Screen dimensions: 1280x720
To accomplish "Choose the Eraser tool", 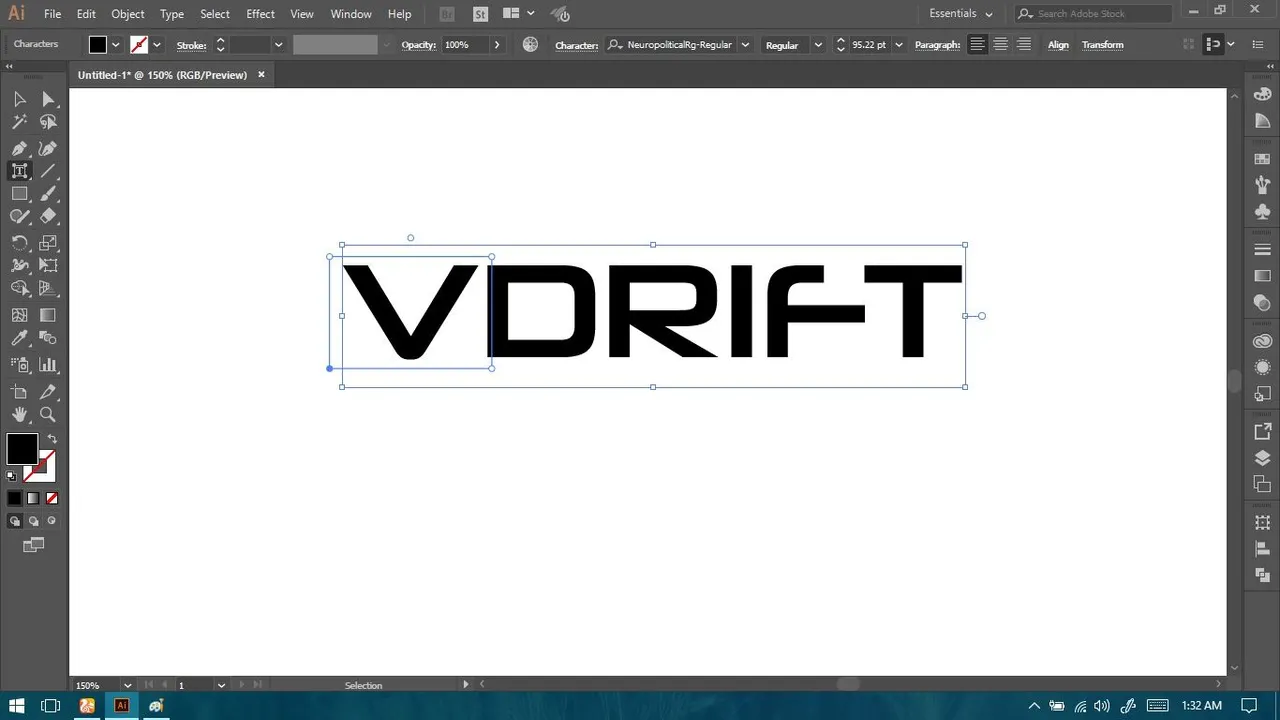I will tap(48, 217).
